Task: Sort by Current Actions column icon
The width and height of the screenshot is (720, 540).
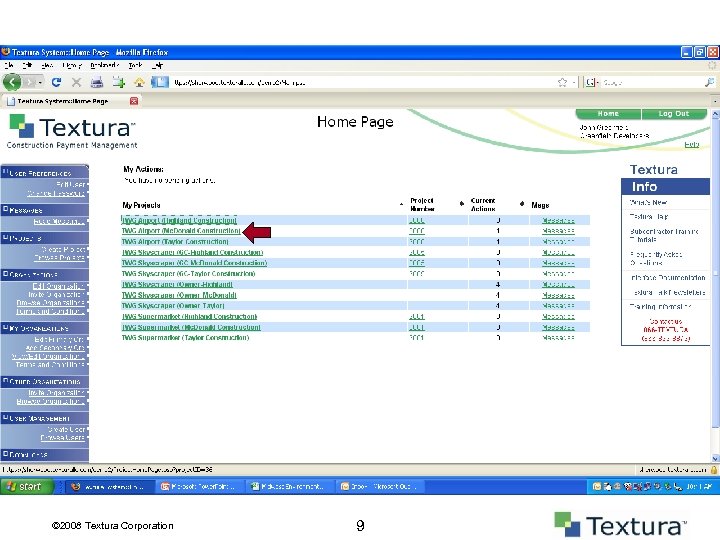Action: [522, 204]
